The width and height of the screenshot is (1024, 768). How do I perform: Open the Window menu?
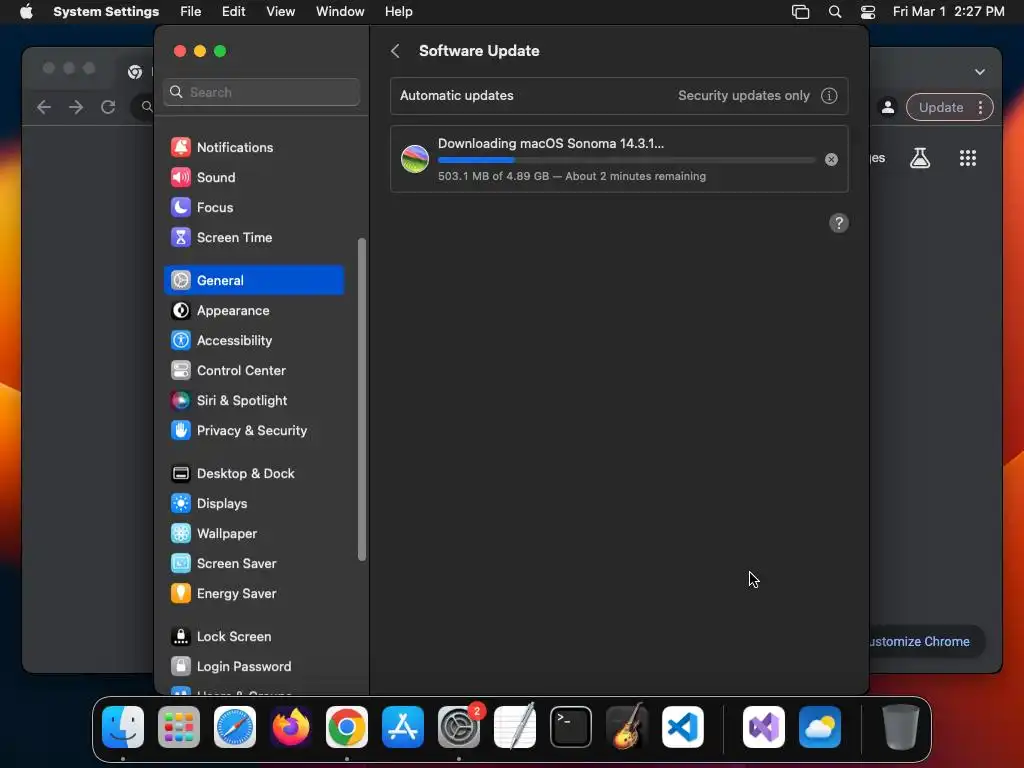pos(340,12)
